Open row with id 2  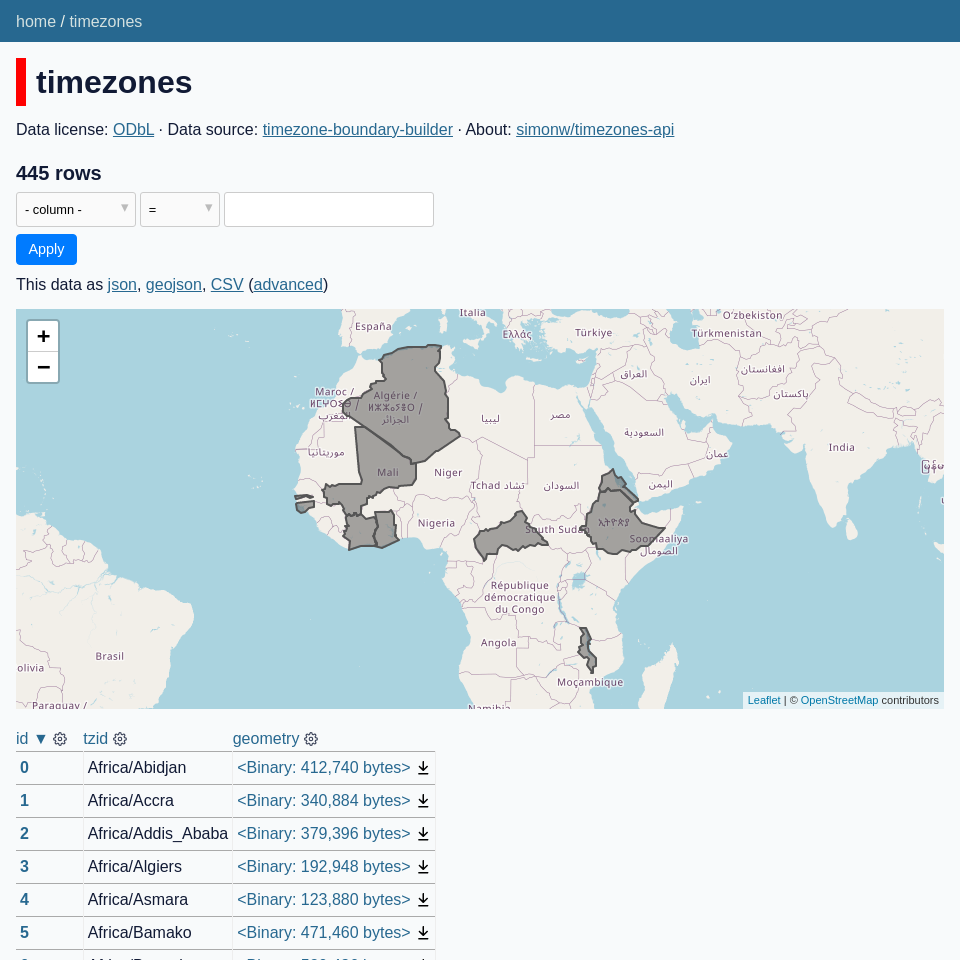24,834
